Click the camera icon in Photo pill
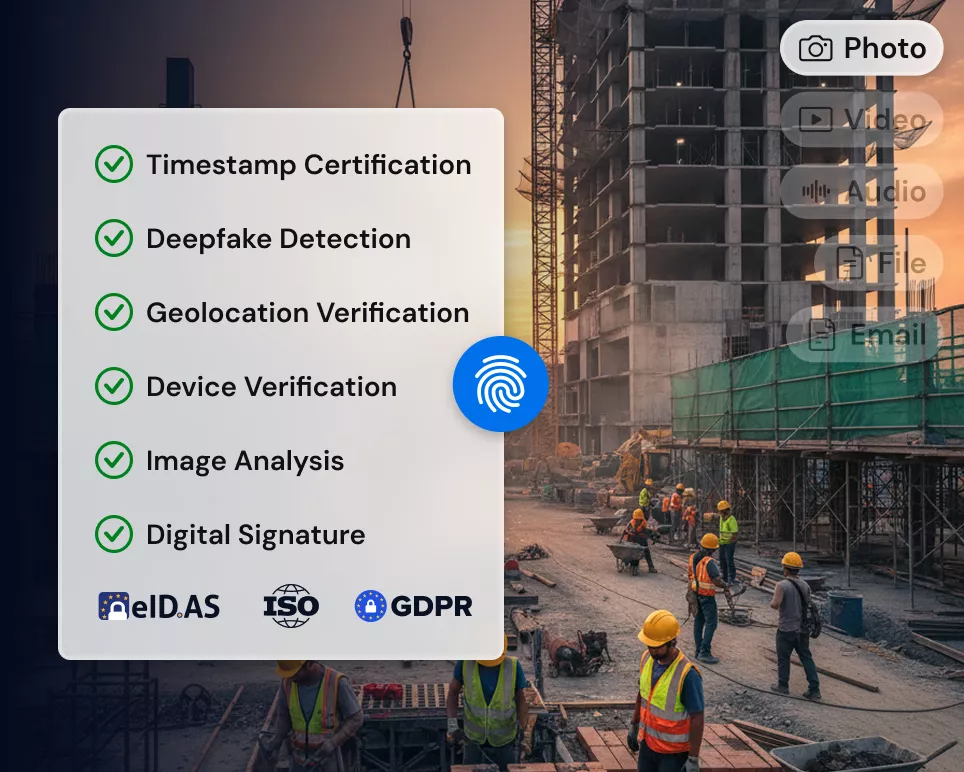The image size is (964, 772). pos(816,48)
